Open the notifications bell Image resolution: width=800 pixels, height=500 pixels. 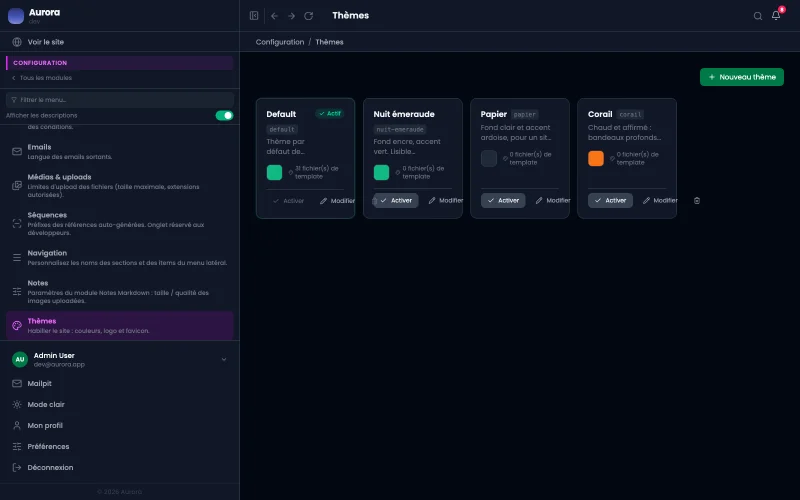point(776,16)
